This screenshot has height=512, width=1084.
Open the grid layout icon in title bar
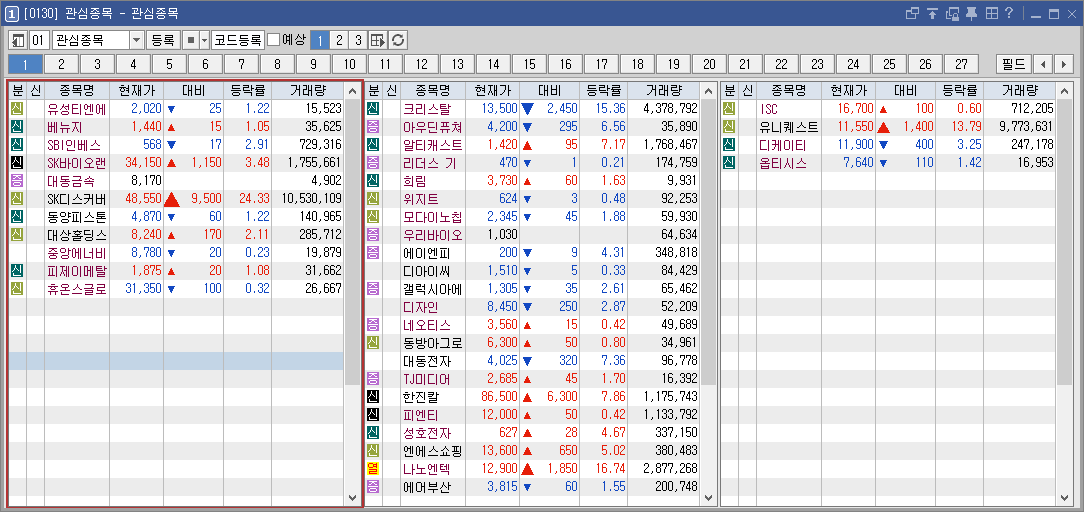tap(991, 13)
